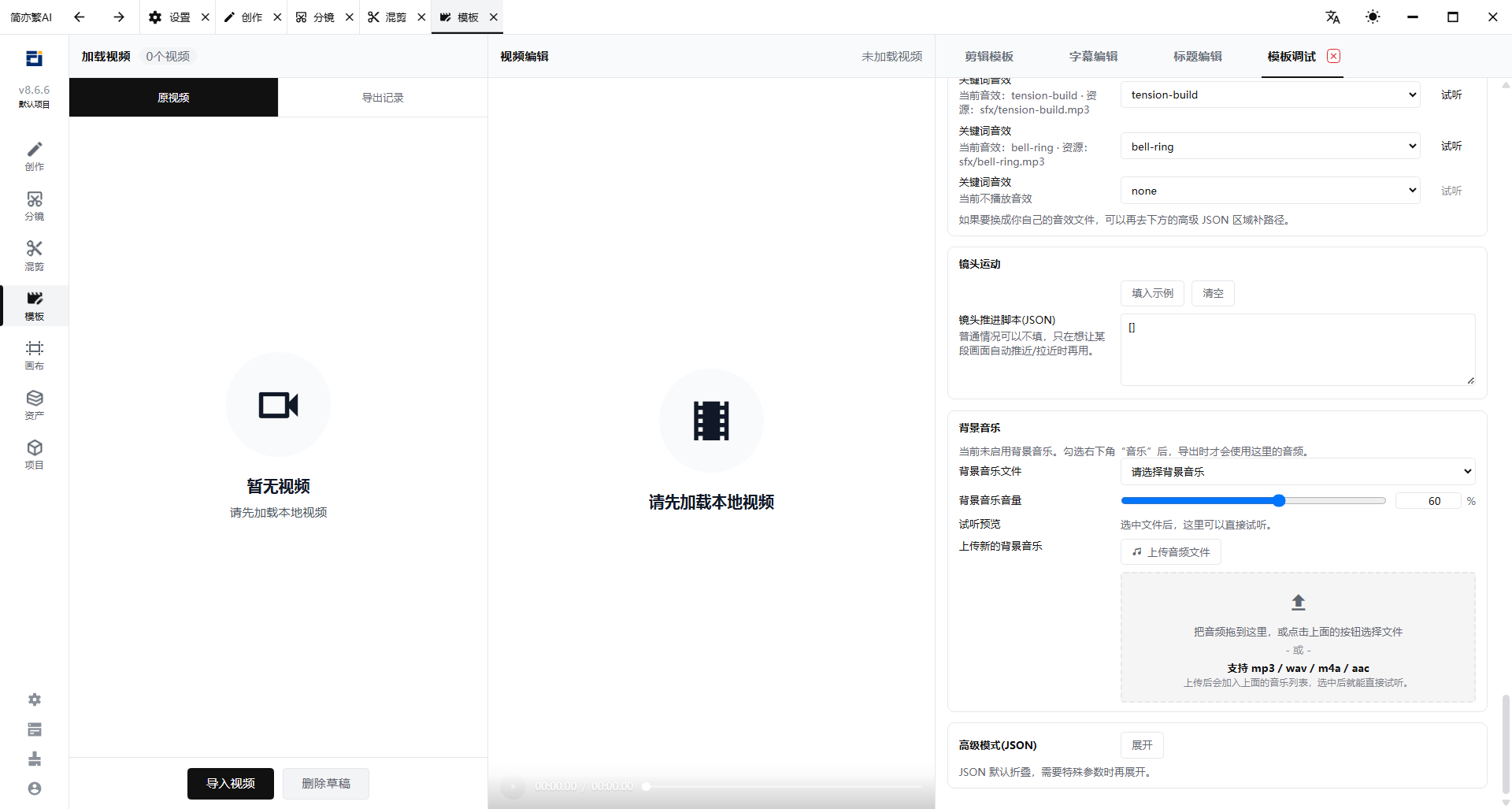
Task: Switch to the 标题编辑 tab
Action: tap(1198, 57)
